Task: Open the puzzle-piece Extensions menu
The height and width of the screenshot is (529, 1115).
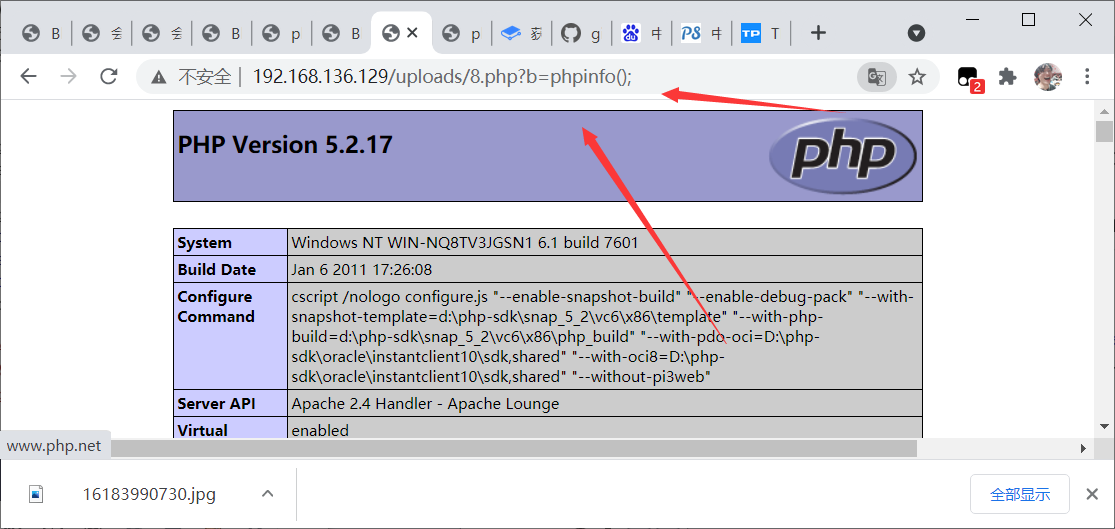Action: (x=1008, y=77)
